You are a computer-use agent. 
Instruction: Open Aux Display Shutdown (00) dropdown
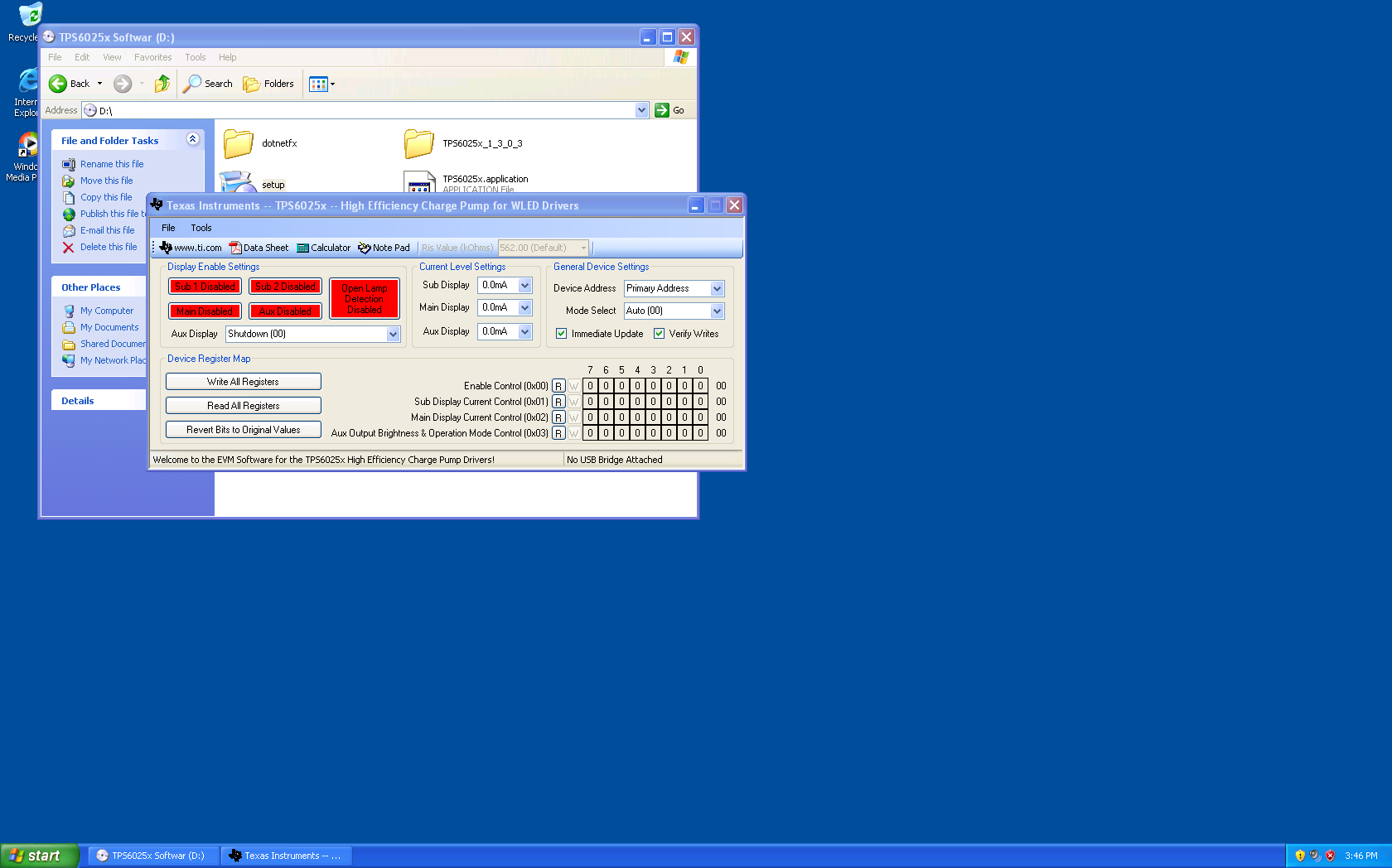pos(393,335)
